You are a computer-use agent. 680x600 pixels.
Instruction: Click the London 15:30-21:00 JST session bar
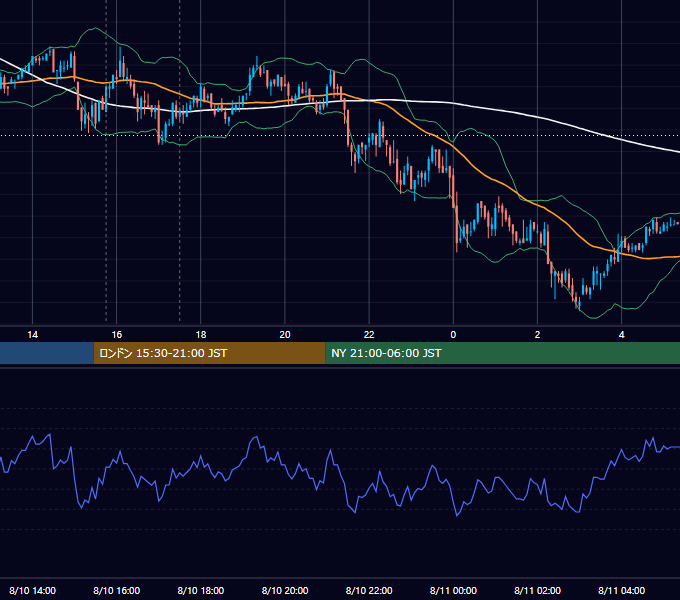[x=209, y=353]
